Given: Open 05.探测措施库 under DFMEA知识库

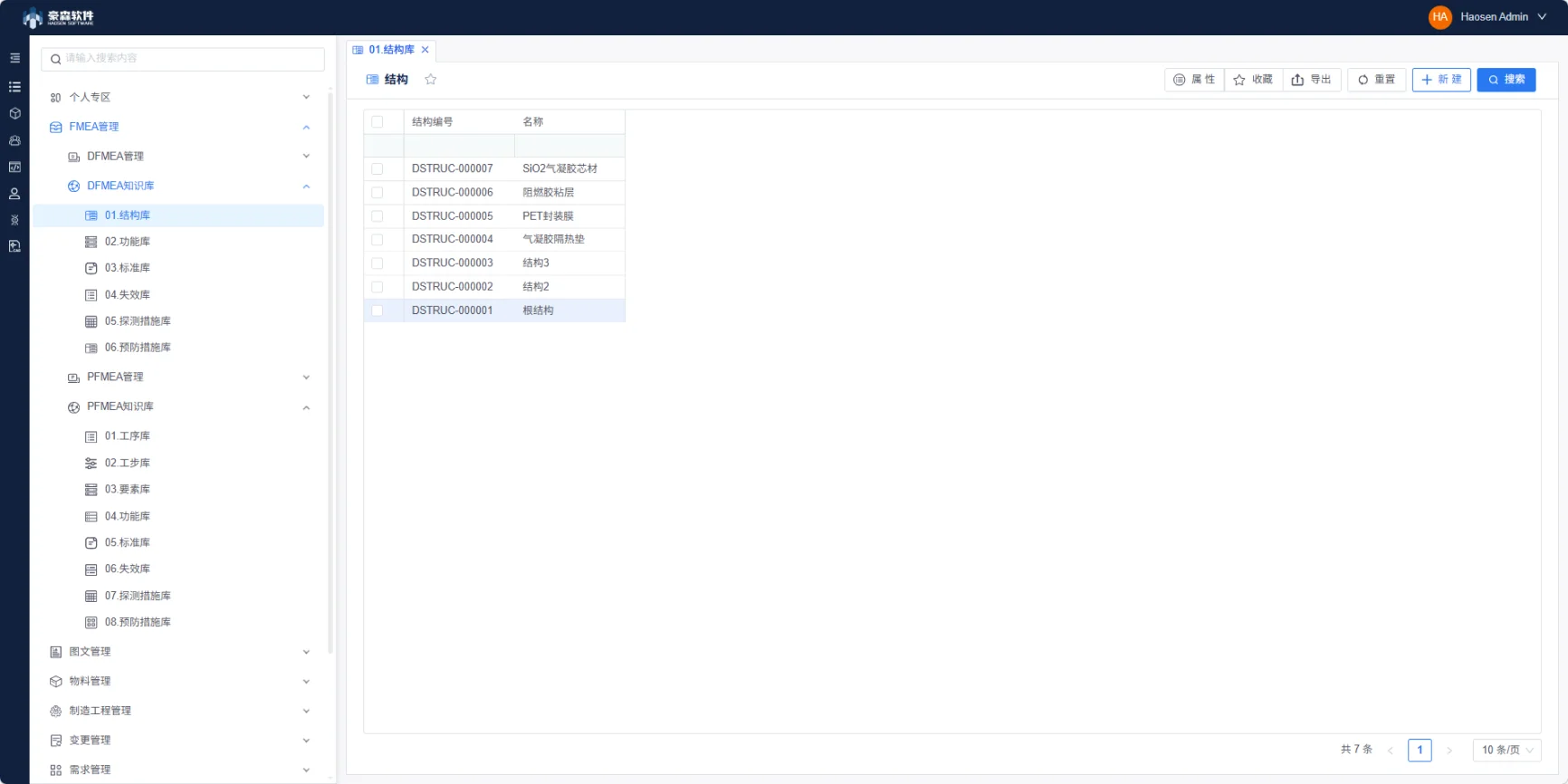Looking at the screenshot, I should pyautogui.click(x=178, y=321).
